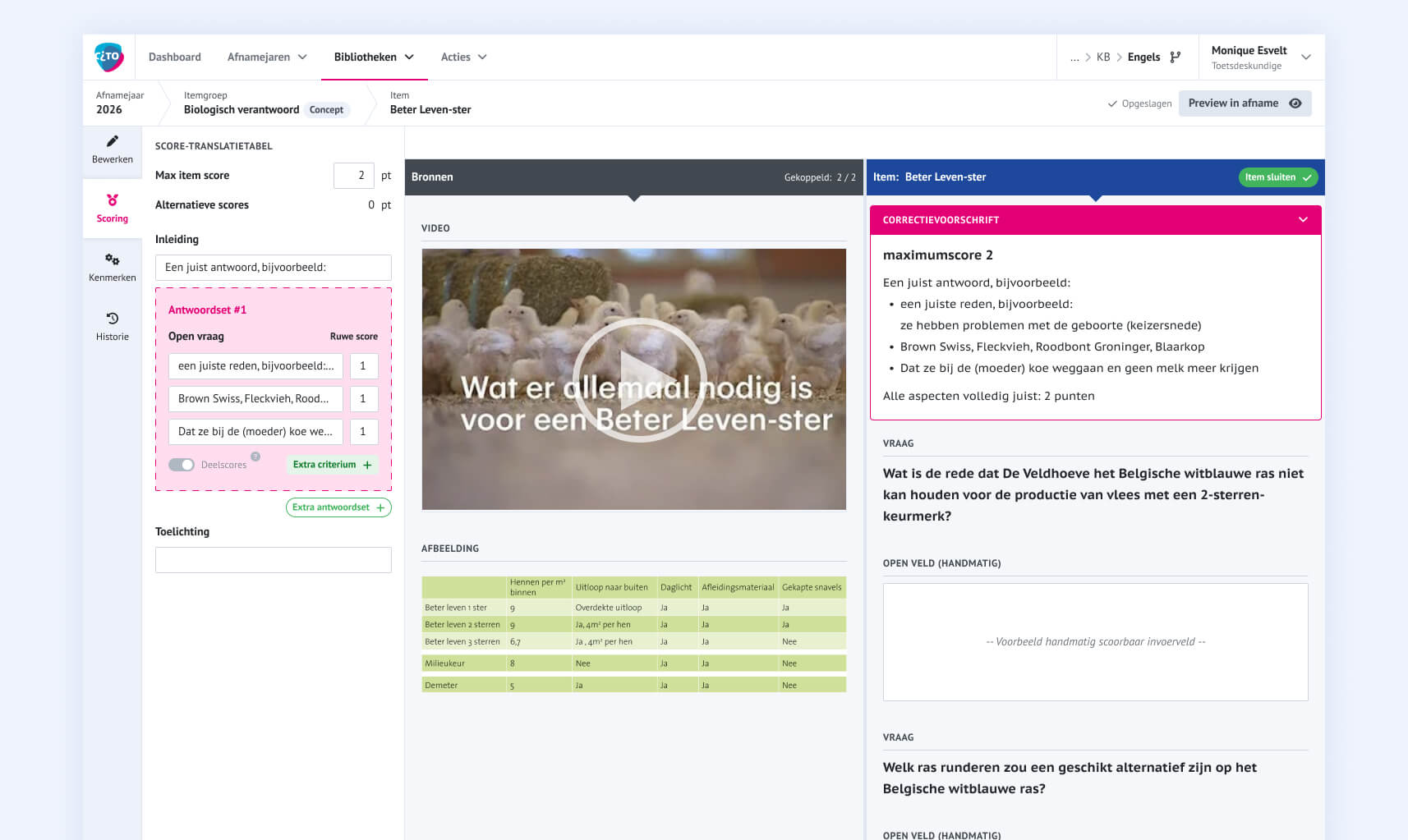Edit score for 'een juiste reden' criterion
Image resolution: width=1408 pixels, height=840 pixels.
364,366
